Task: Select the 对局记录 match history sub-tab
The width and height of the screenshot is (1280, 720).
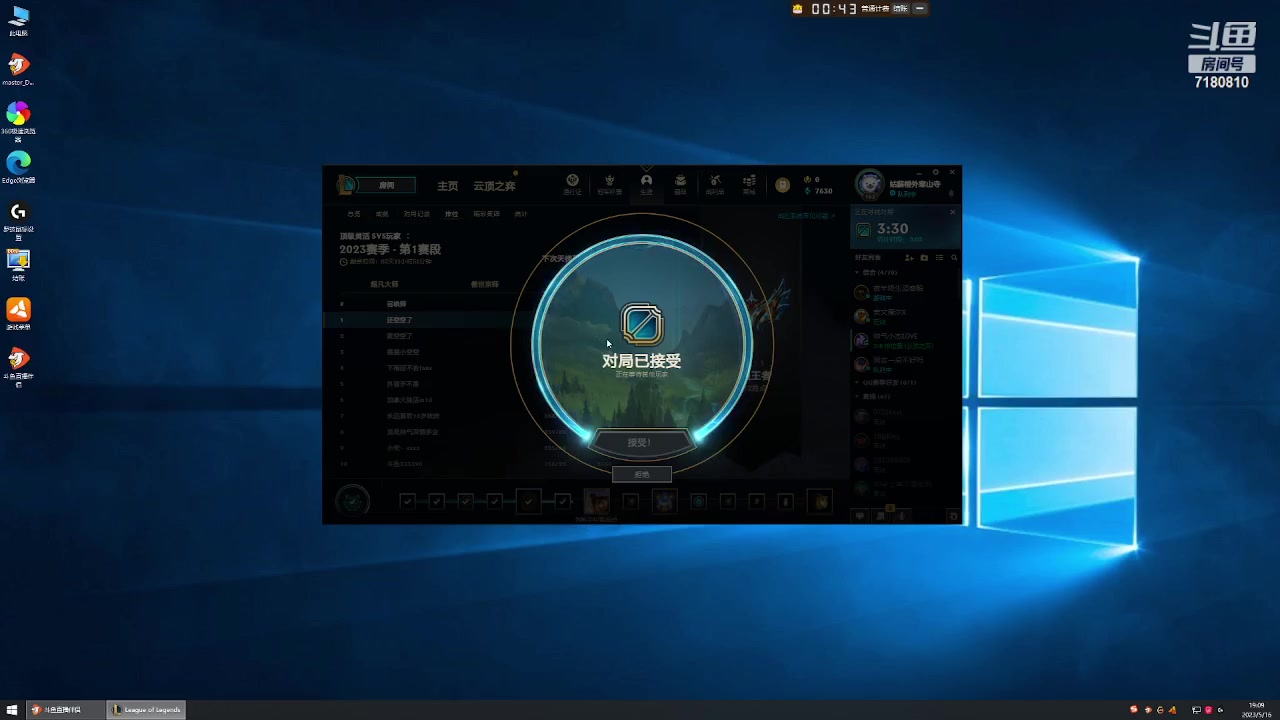Action: point(417,214)
